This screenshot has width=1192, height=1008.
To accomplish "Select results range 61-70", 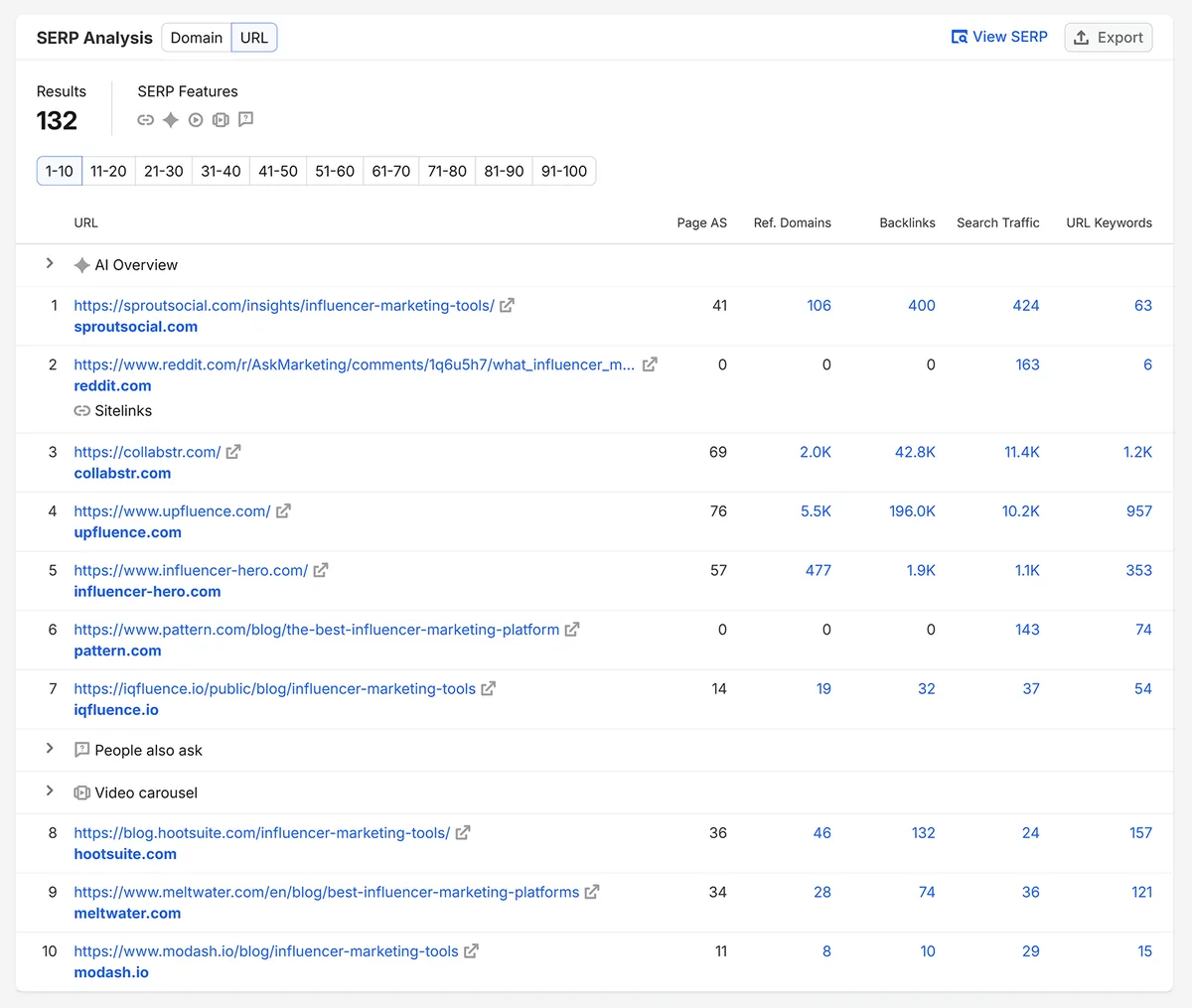I will point(391,171).
